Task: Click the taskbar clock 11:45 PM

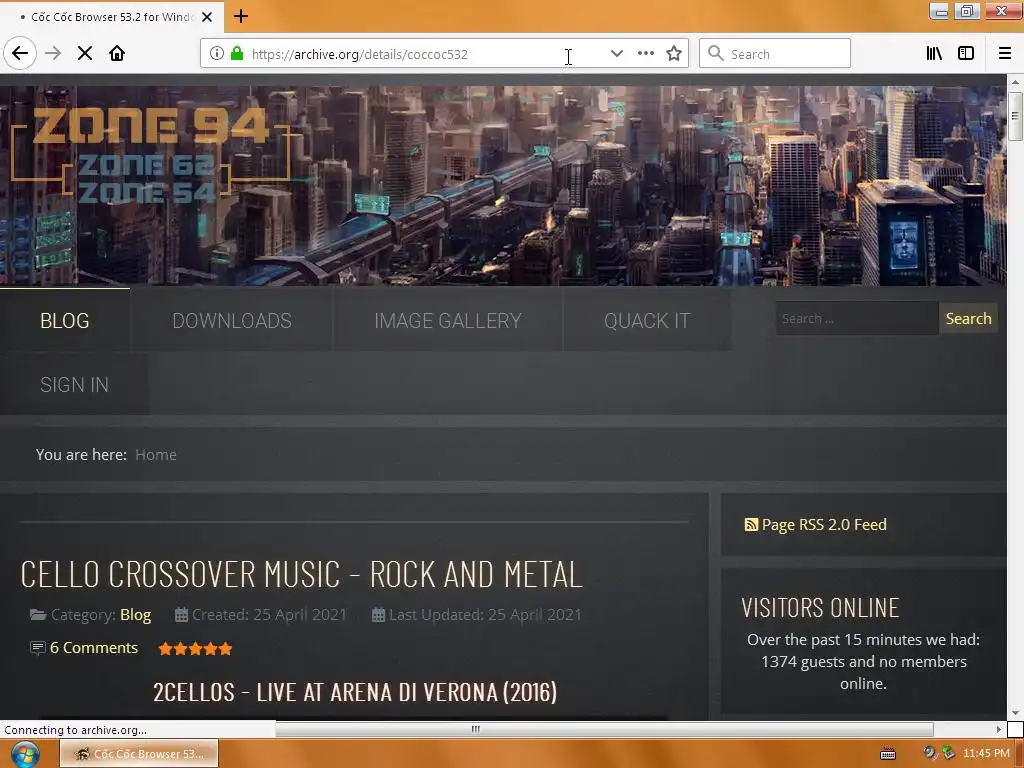Action: 986,754
